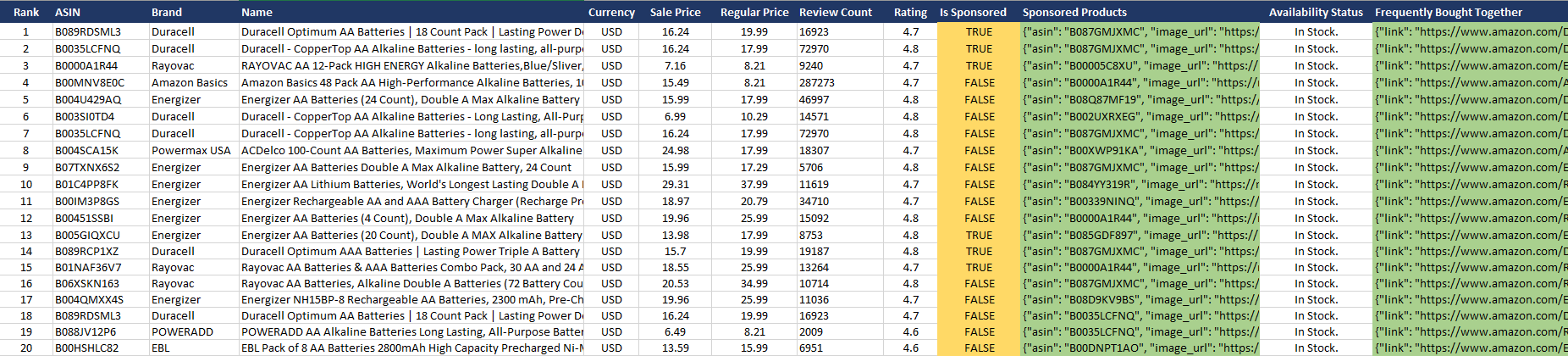Click the regular price 34.99 cell

click(754, 283)
